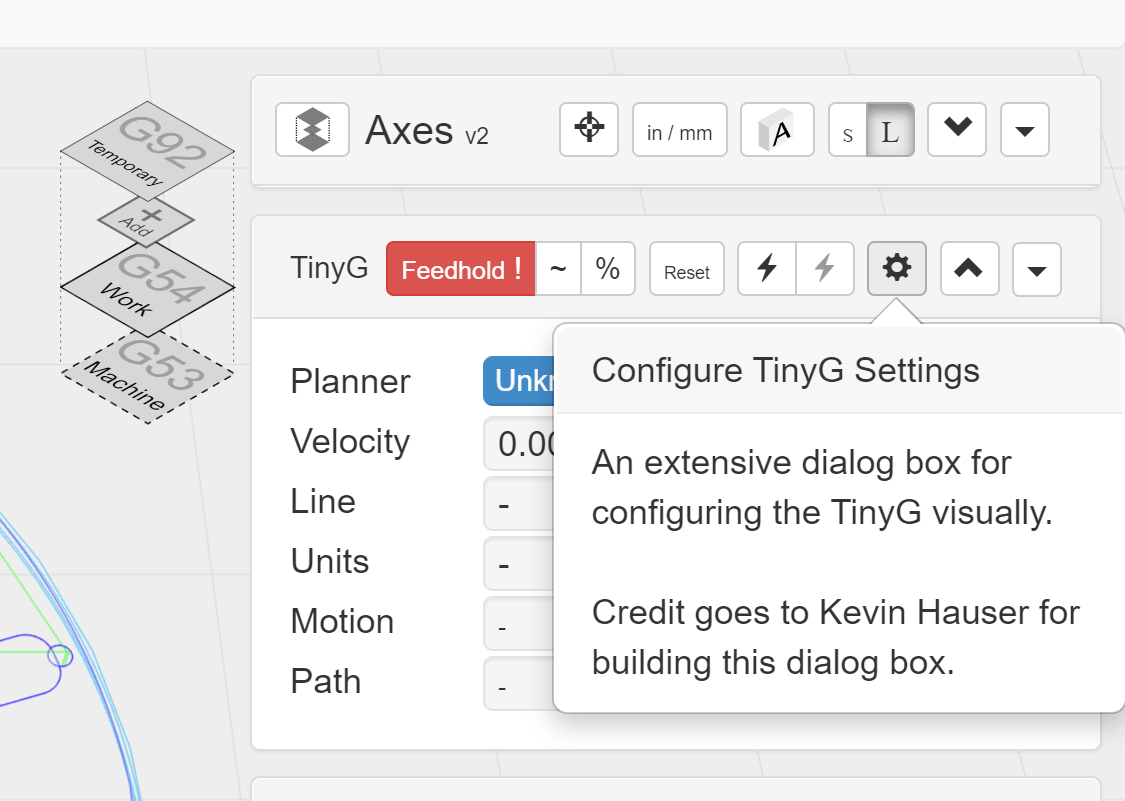Image resolution: width=1125 pixels, height=801 pixels.
Task: Click the tilde (~) resume button
Action: point(558,269)
